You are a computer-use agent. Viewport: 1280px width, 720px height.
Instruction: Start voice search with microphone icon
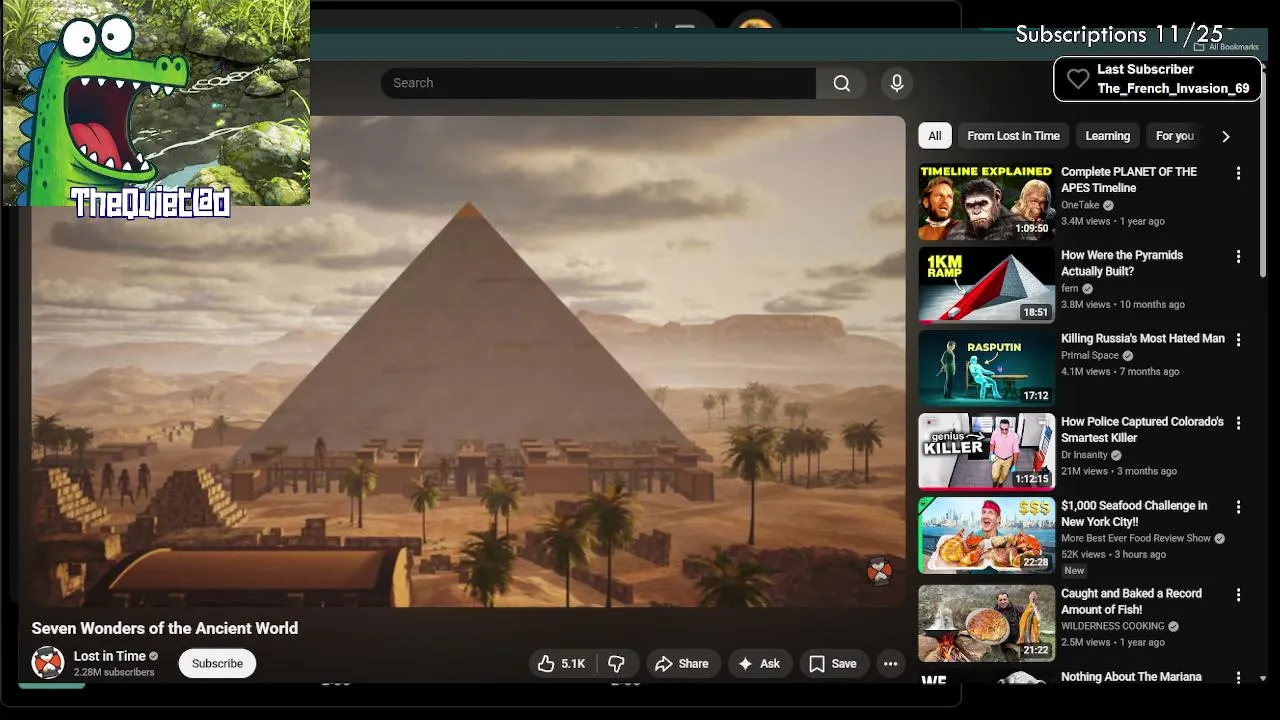(x=897, y=83)
